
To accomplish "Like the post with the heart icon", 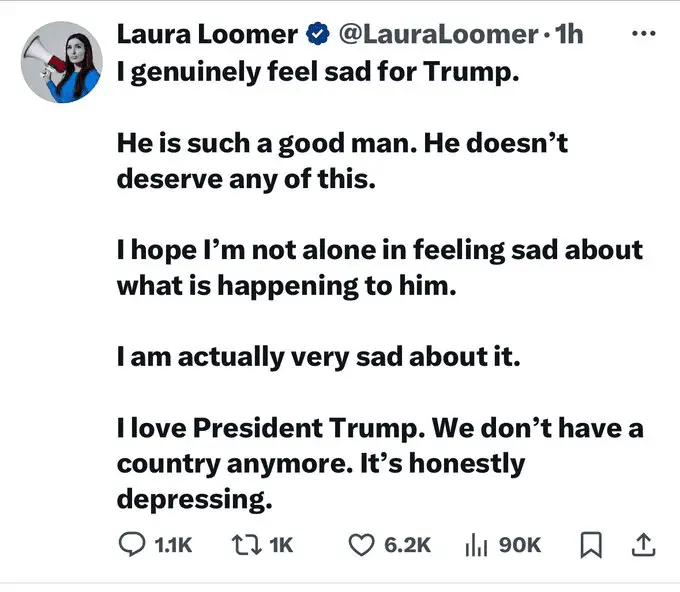I will click(360, 544).
